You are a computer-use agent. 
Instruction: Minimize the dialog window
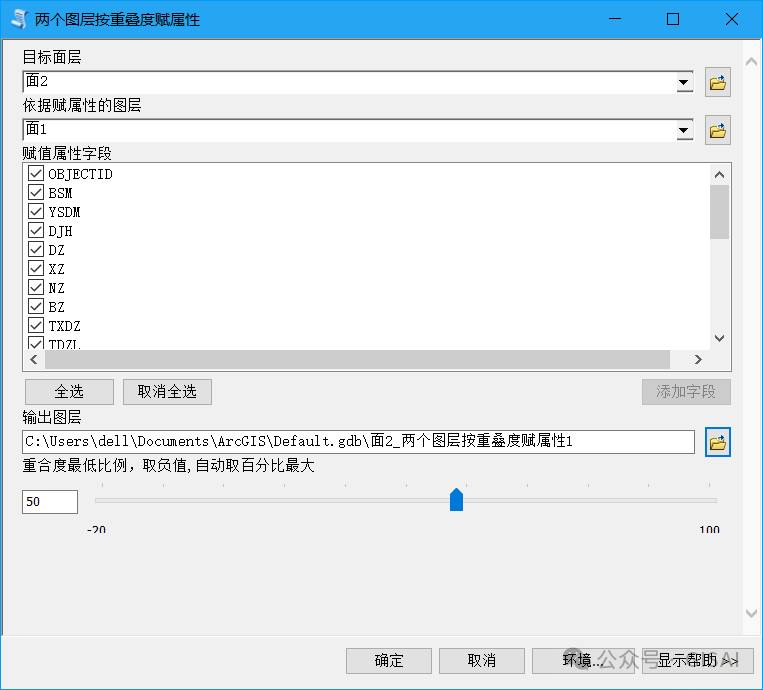point(615,19)
